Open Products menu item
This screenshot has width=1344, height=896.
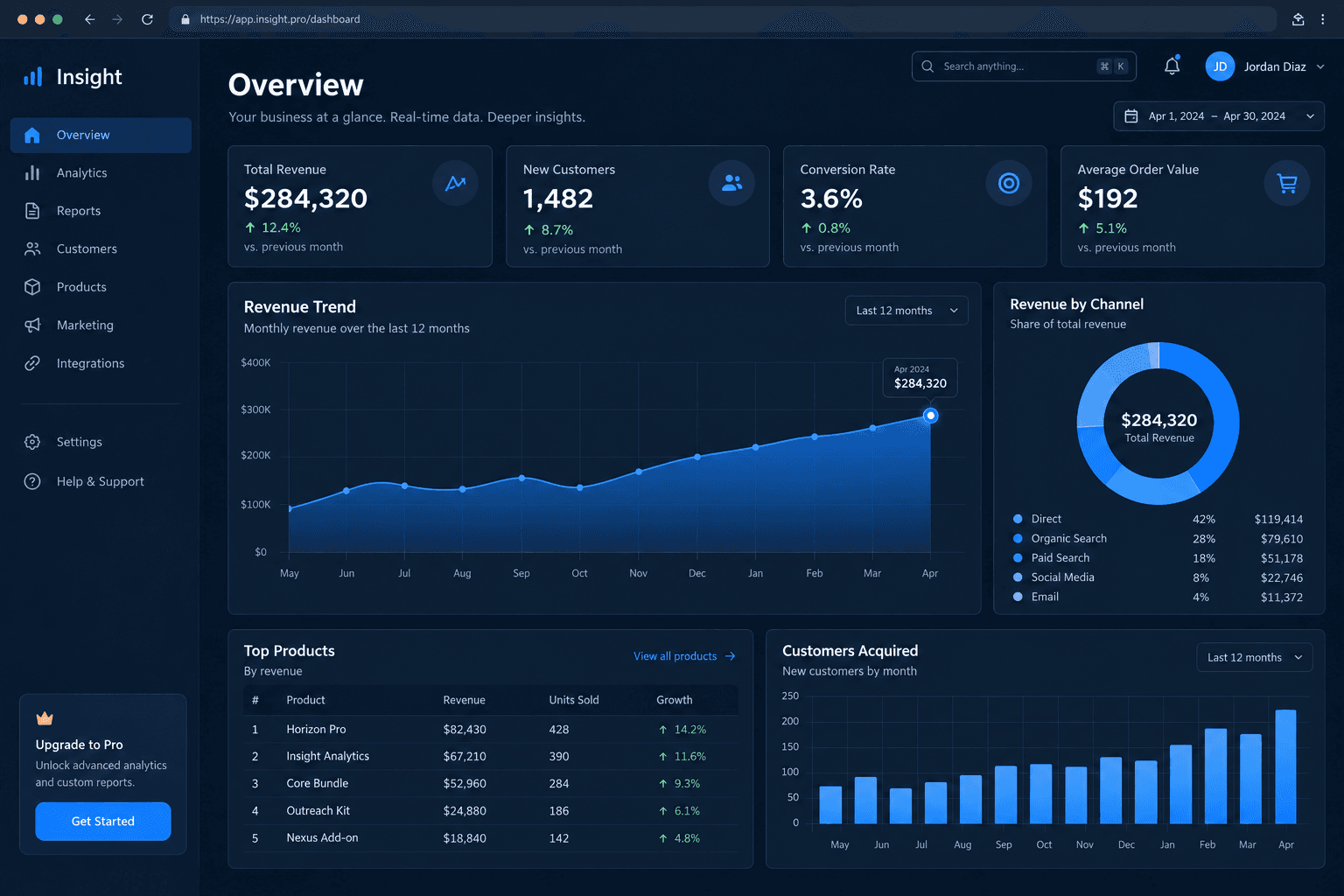coord(101,287)
